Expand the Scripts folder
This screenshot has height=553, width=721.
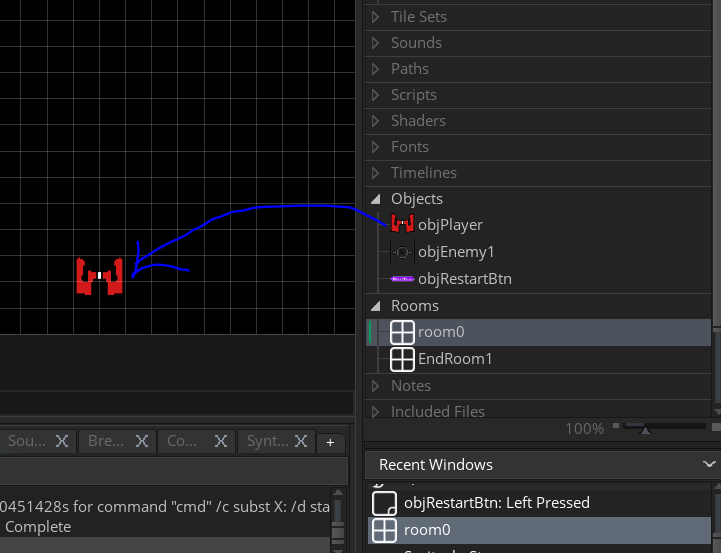tap(376, 95)
